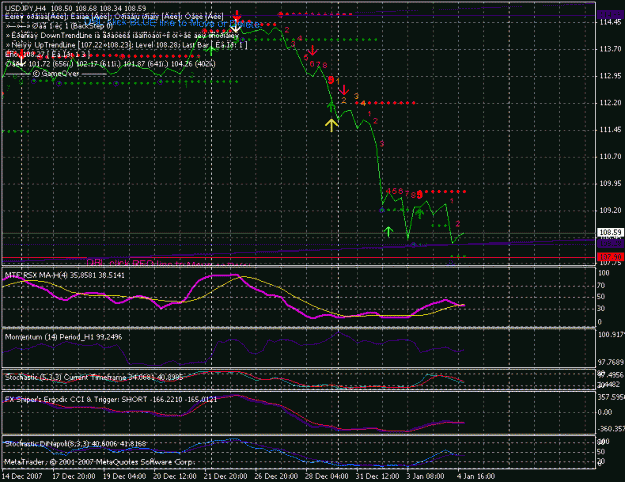
Task: Click the red 107.90 price label
Action: (610, 257)
